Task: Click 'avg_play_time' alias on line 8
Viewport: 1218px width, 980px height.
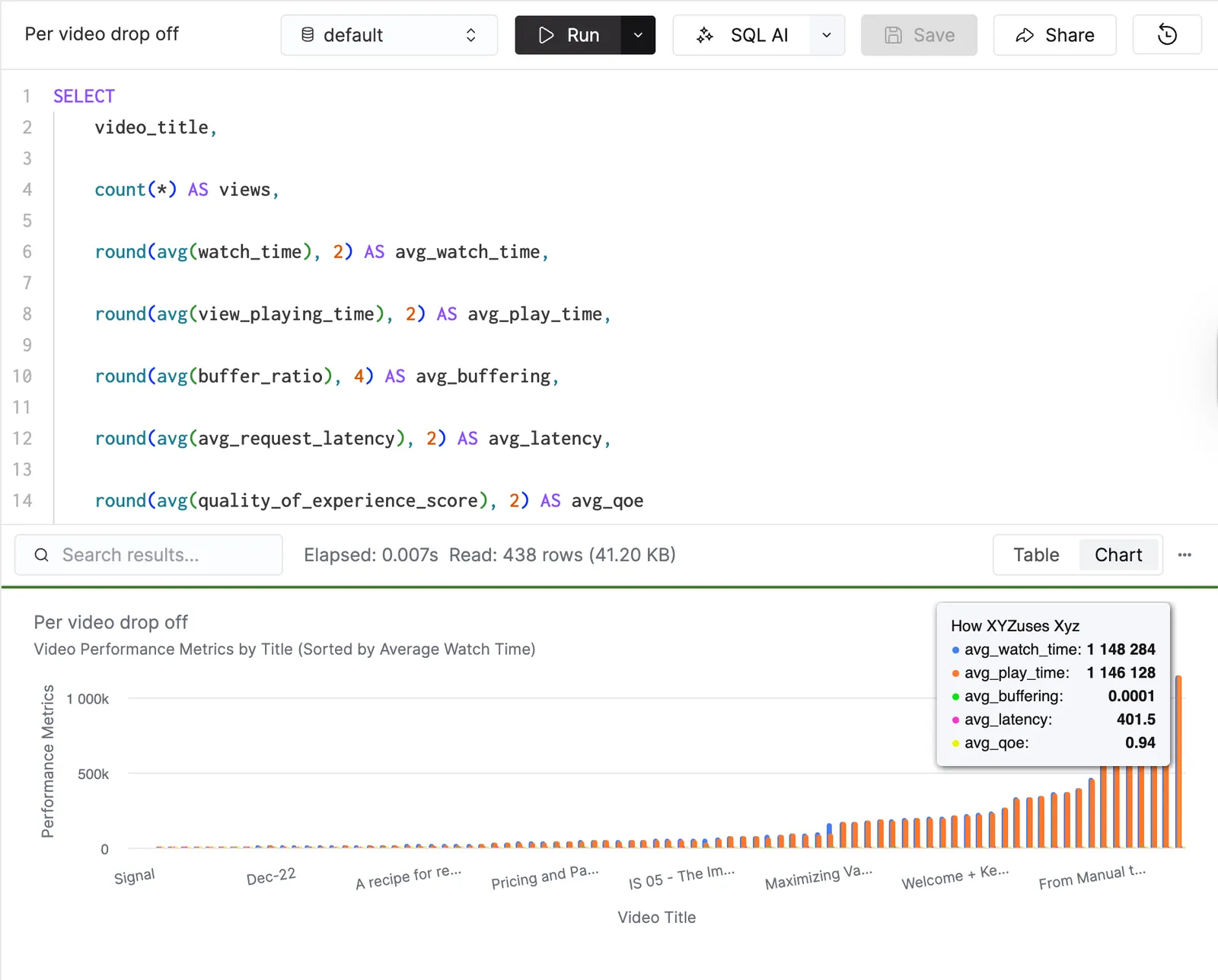Action: [534, 314]
